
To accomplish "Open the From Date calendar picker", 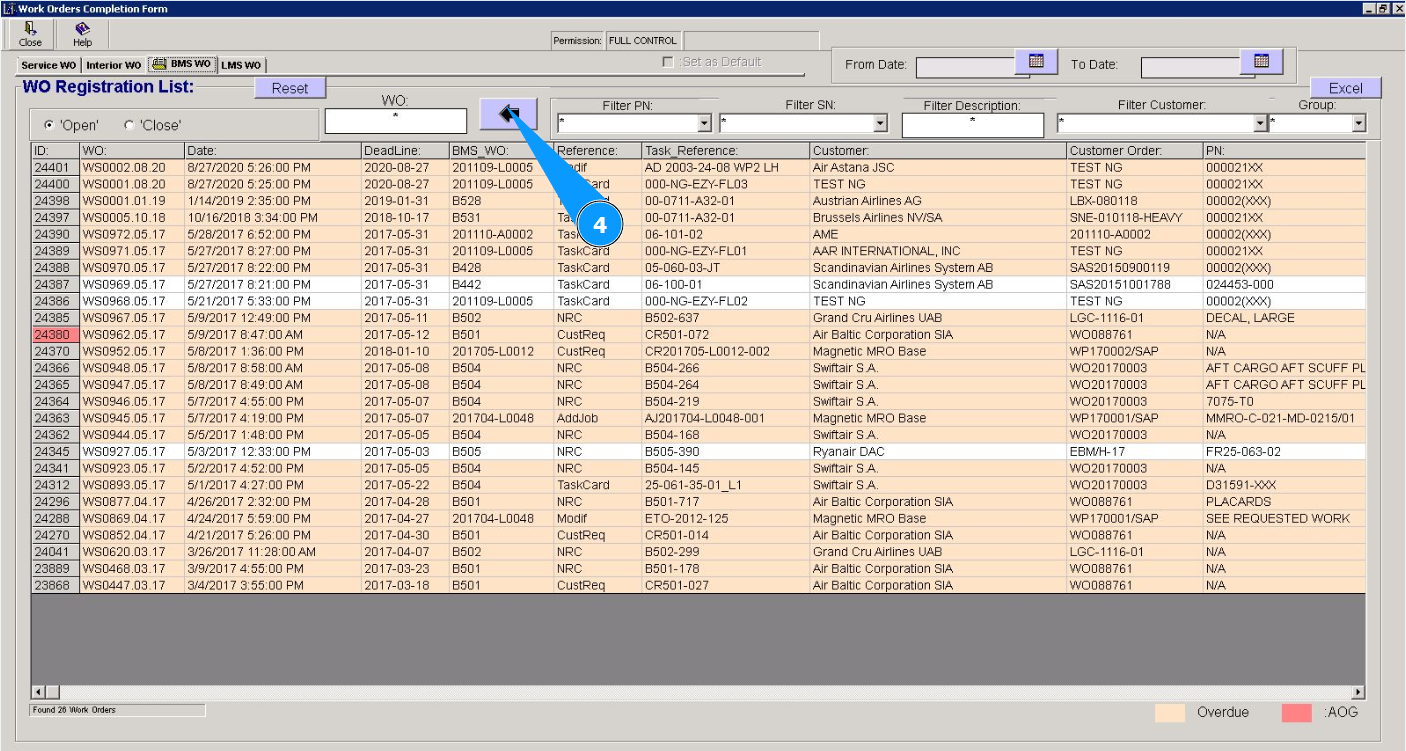I will coord(1036,62).
